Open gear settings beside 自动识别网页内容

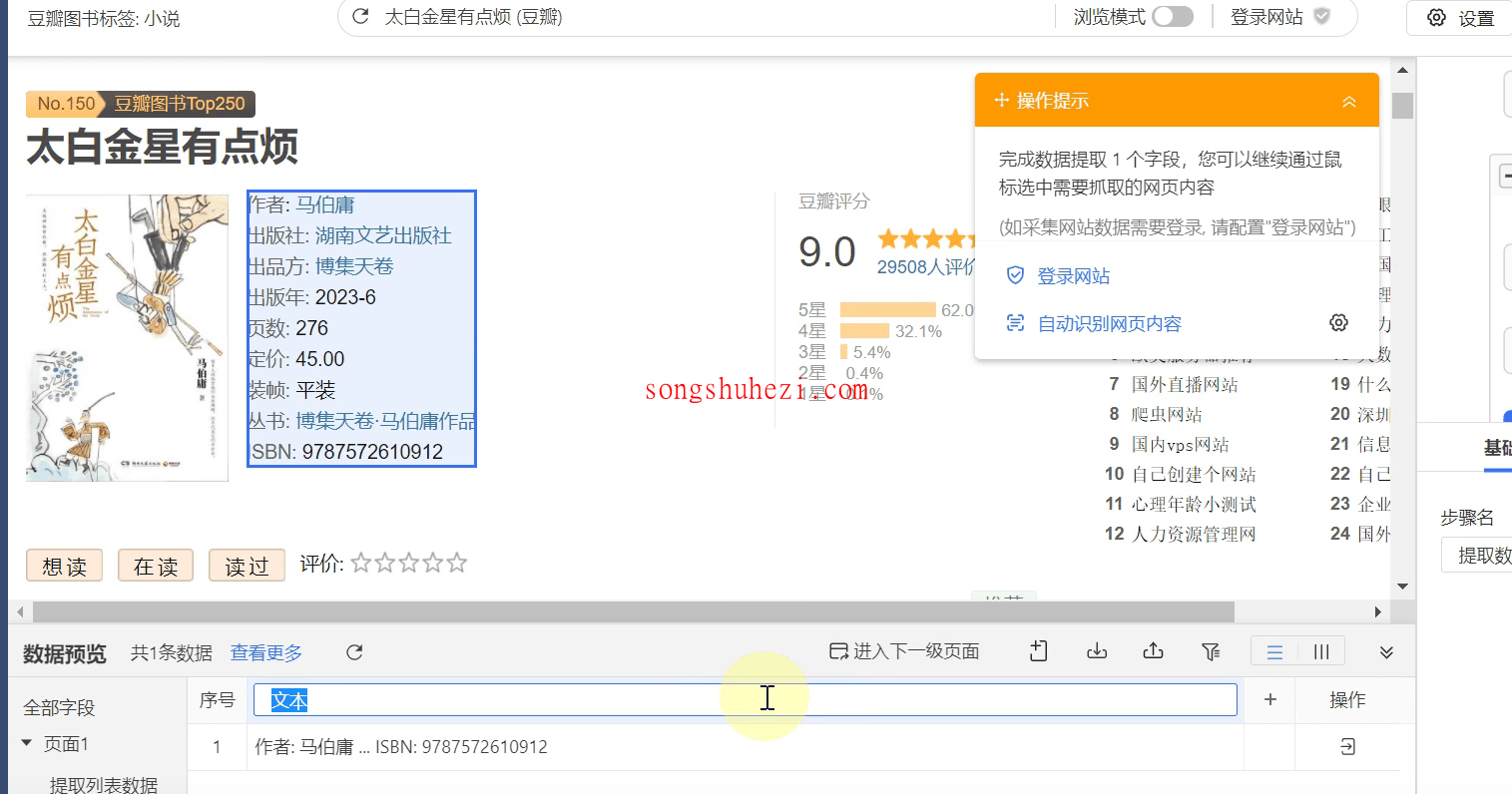[1339, 323]
